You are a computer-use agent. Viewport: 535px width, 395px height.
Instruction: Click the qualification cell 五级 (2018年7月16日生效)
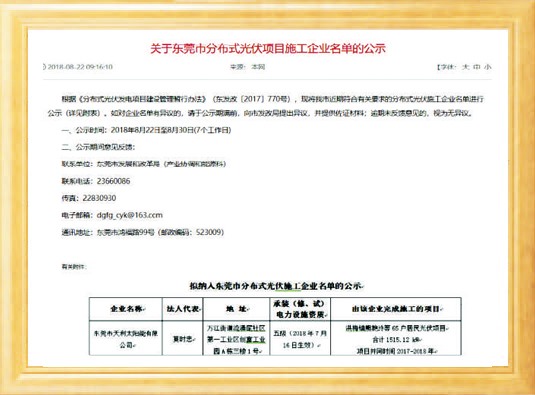click(300, 339)
